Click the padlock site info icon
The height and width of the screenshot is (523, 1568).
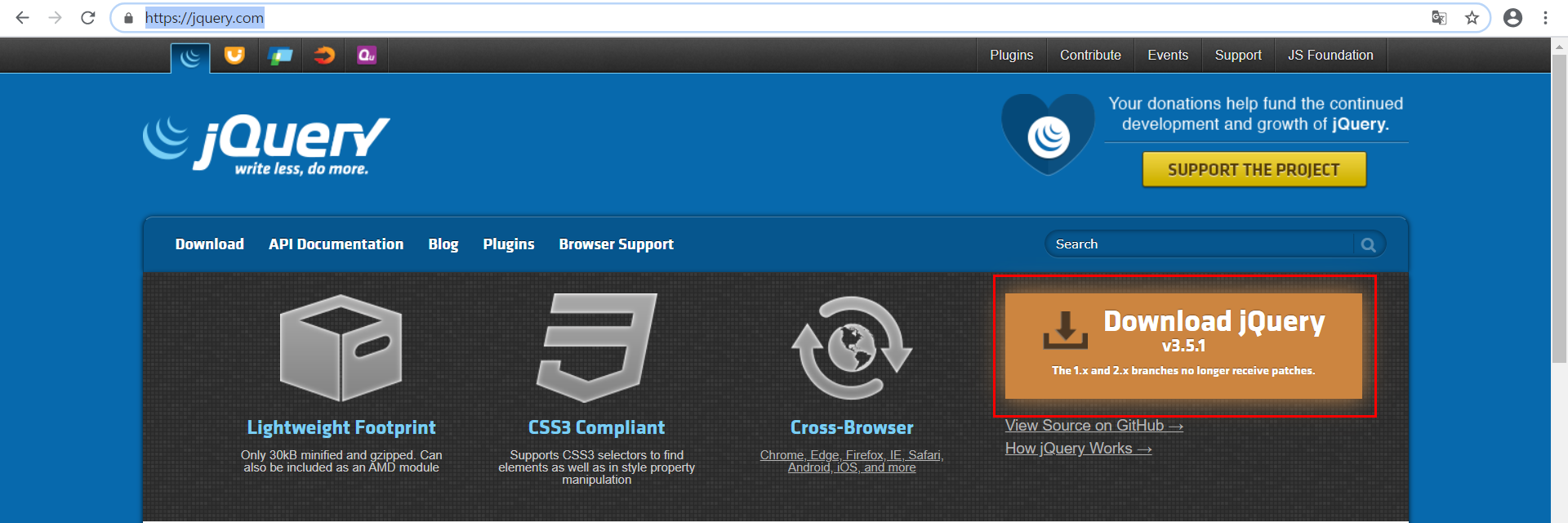pyautogui.click(x=128, y=18)
